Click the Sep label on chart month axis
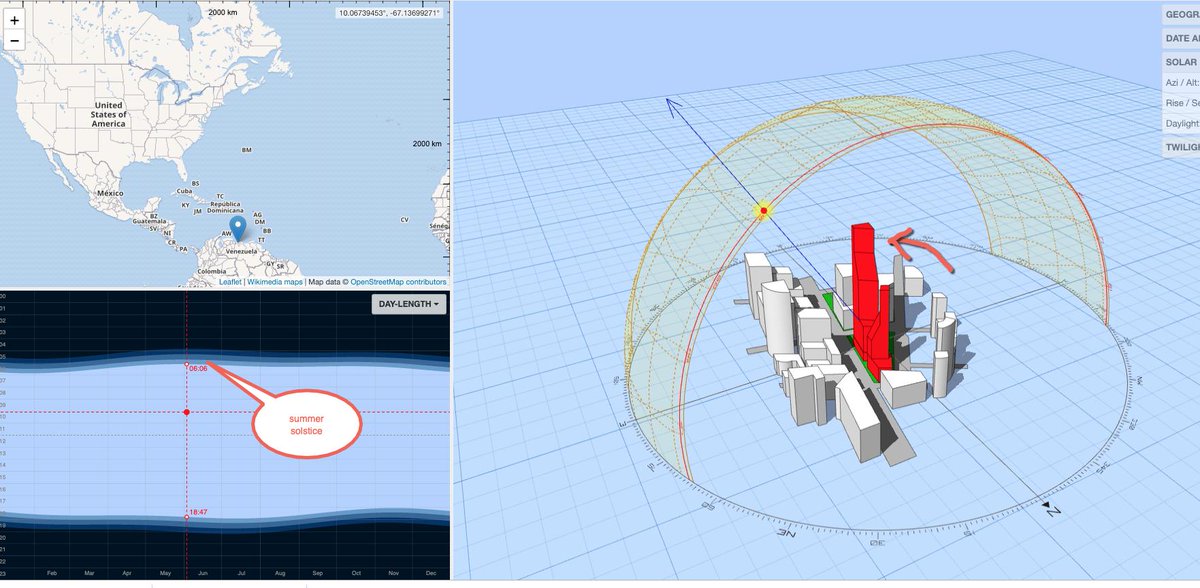 click(317, 573)
